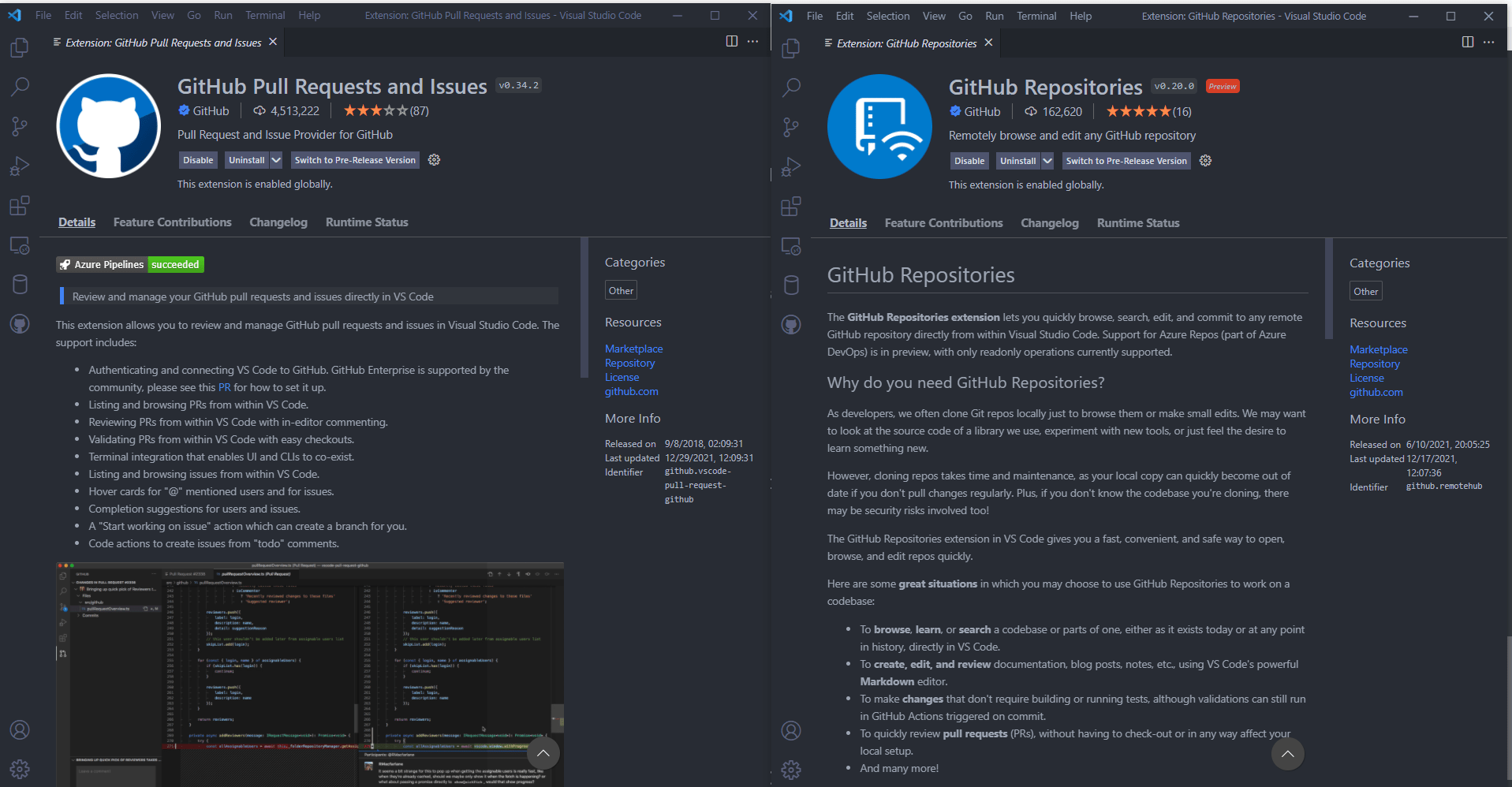Open Marketplace link for Pull Requests extension
Screen dimensions: 1512x787
coord(634,349)
